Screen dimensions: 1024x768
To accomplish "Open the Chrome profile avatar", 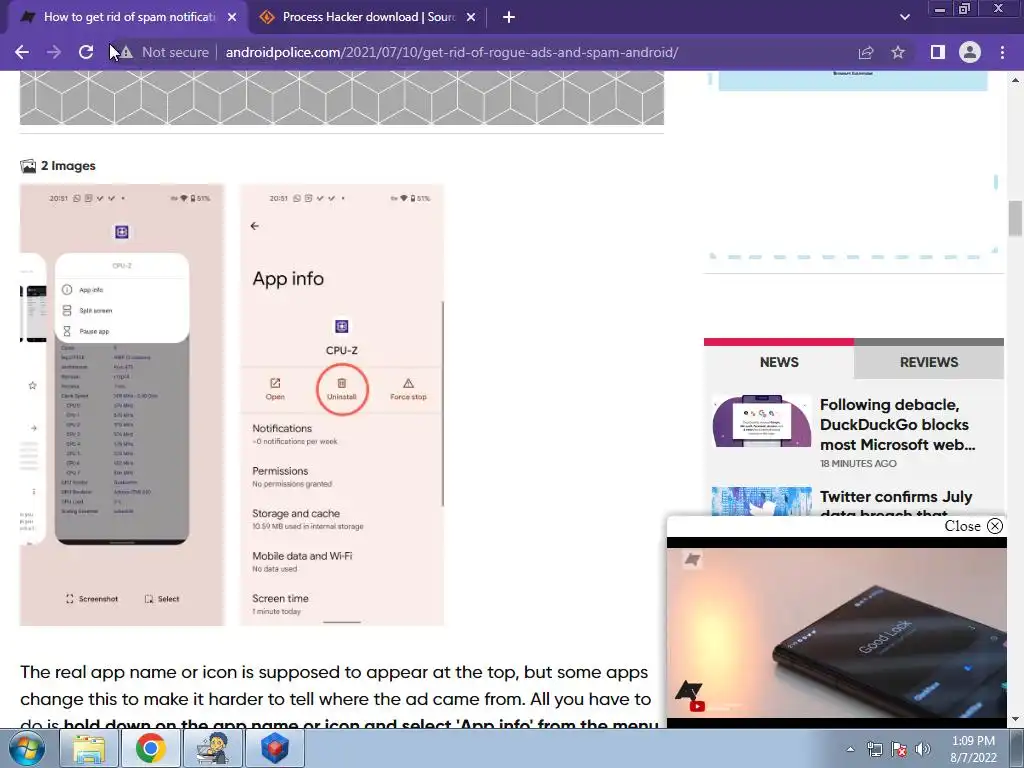I will [x=970, y=52].
